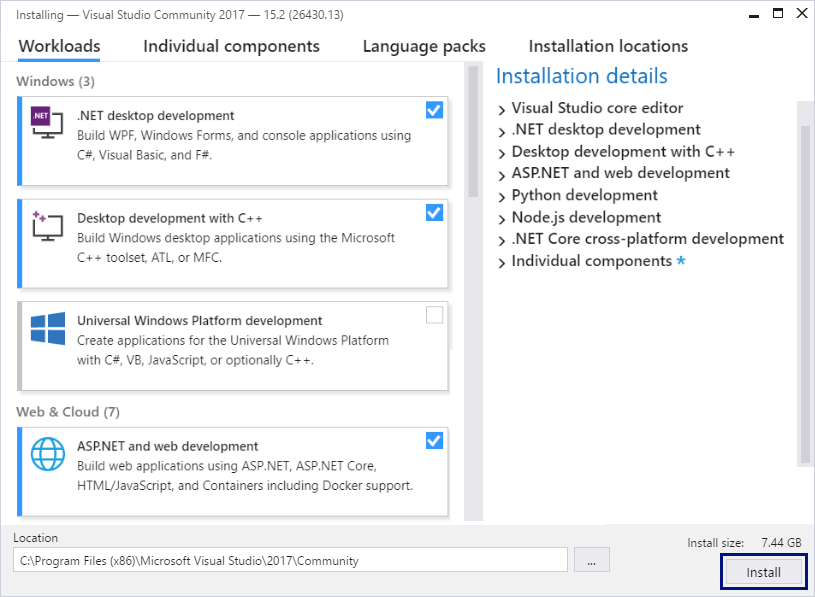
Task: Minimize the installer window
Action: click(x=754, y=15)
